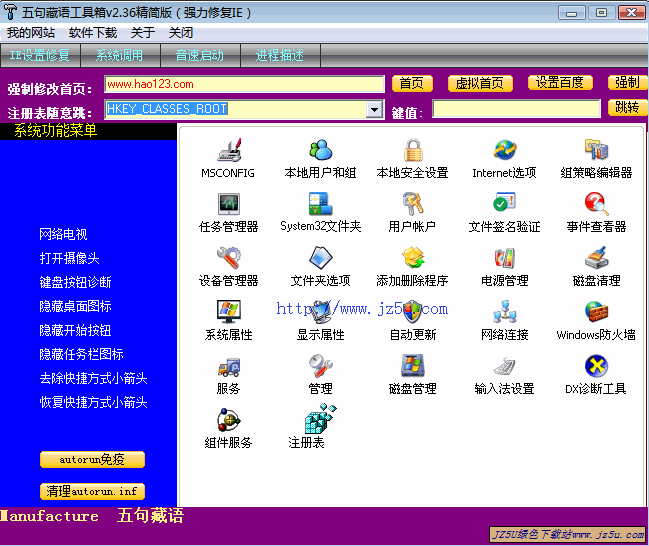Open 管理 tools icon
Image resolution: width=649 pixels, height=546 pixels.
321,366
